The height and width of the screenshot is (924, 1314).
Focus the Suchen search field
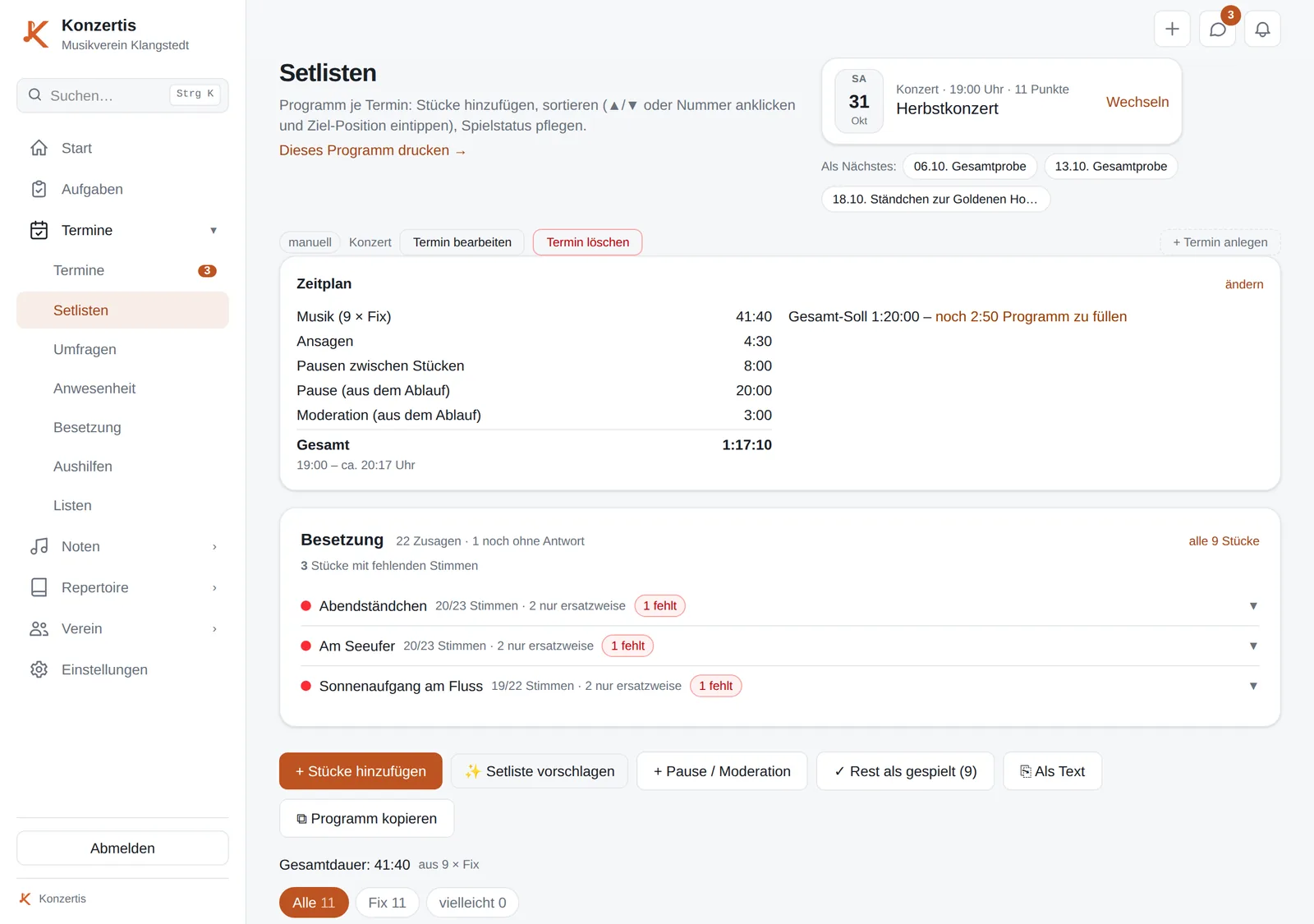coord(122,95)
